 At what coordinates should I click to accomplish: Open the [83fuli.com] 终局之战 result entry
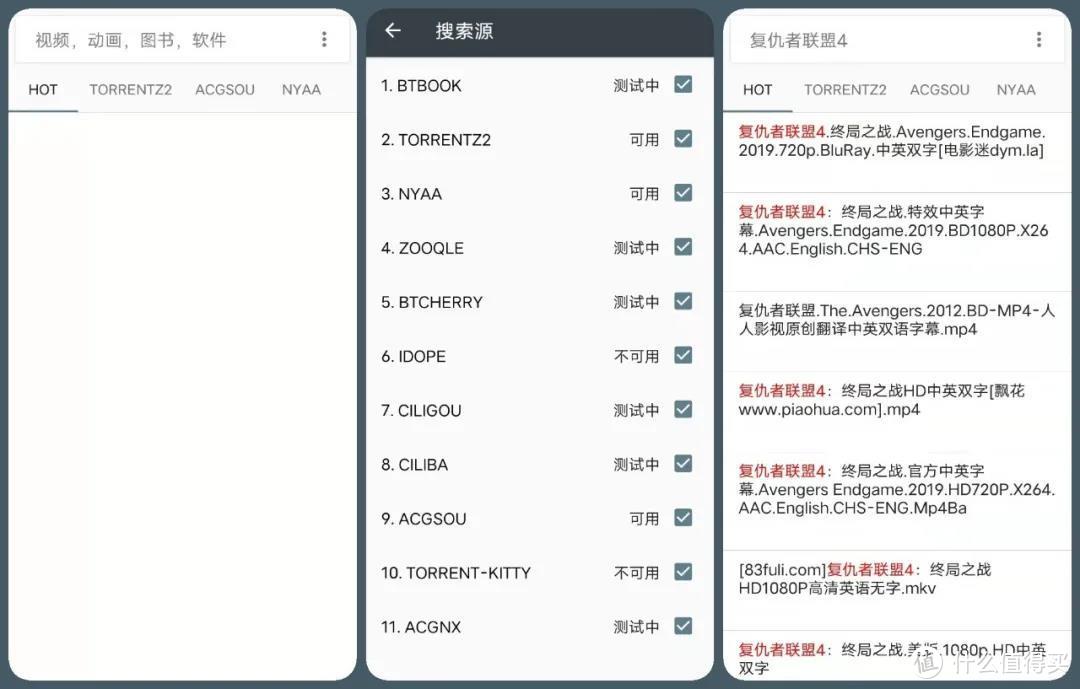tap(895, 579)
